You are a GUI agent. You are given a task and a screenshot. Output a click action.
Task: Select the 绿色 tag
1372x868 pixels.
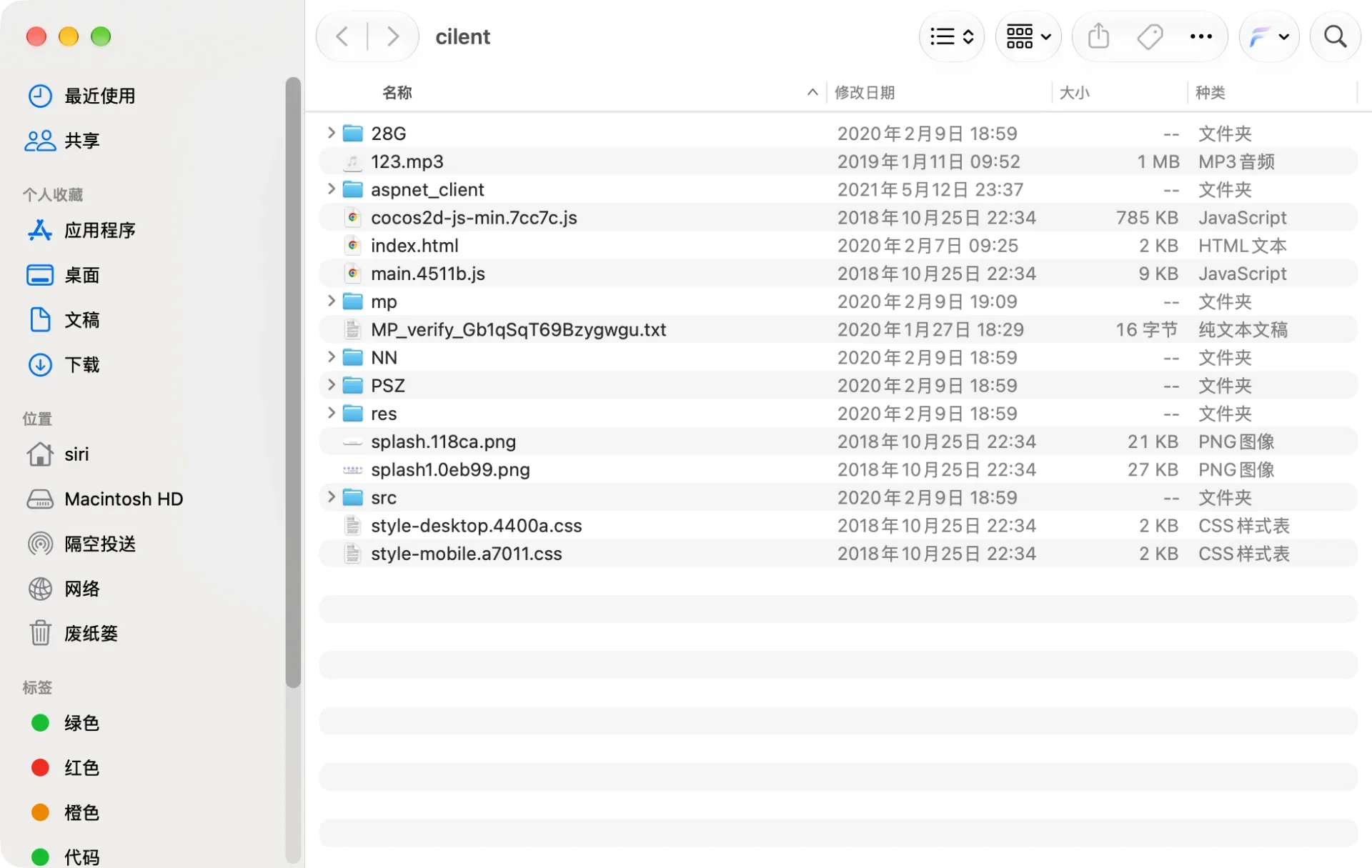[x=64, y=723]
